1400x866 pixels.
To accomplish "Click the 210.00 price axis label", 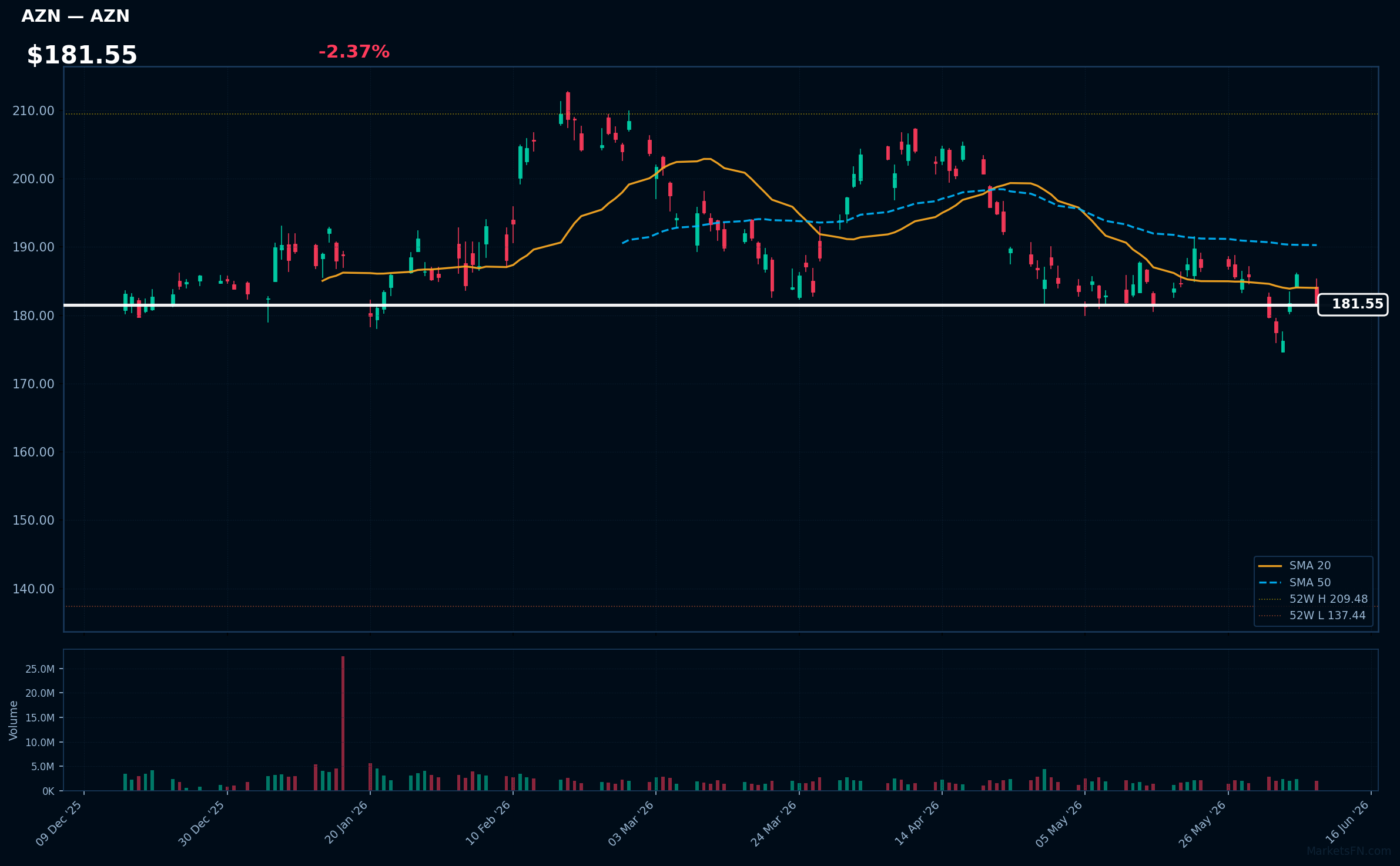I will pyautogui.click(x=34, y=111).
